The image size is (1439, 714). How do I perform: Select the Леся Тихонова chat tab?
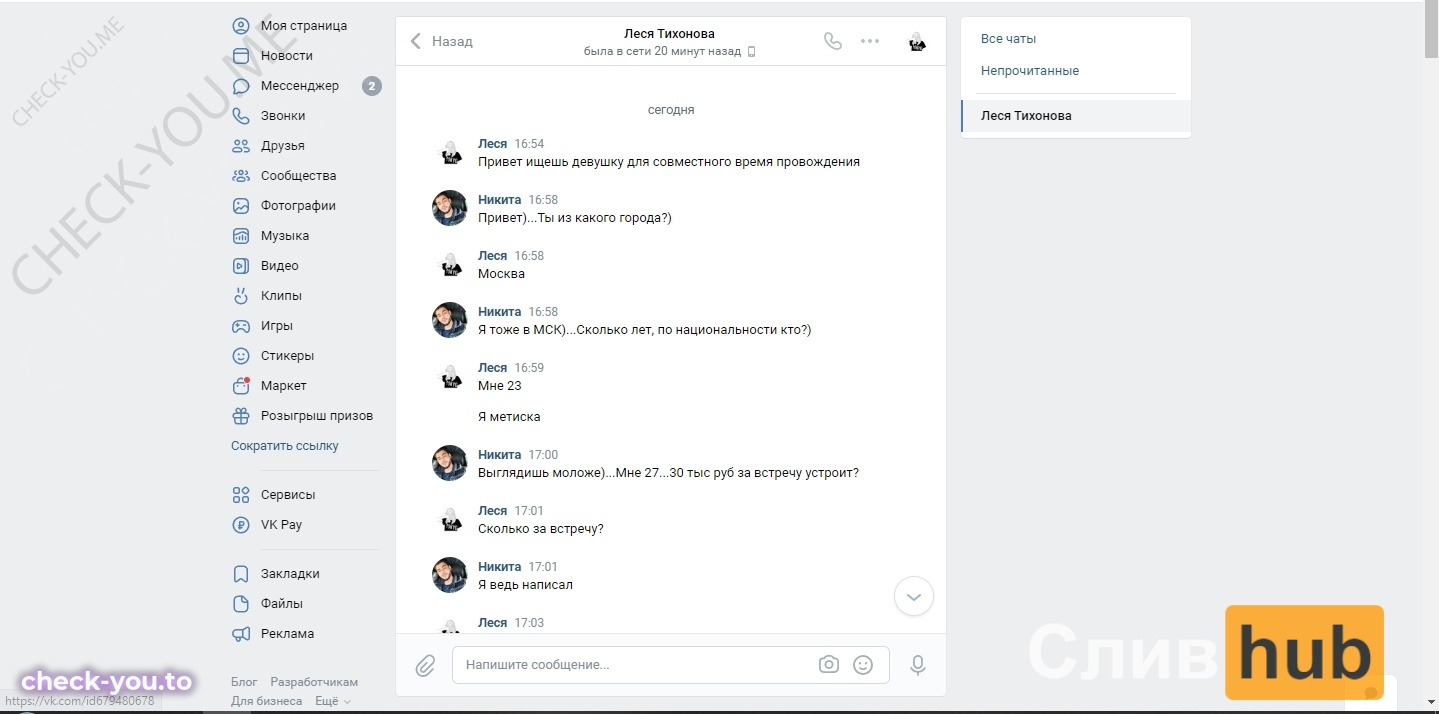tap(1076, 116)
